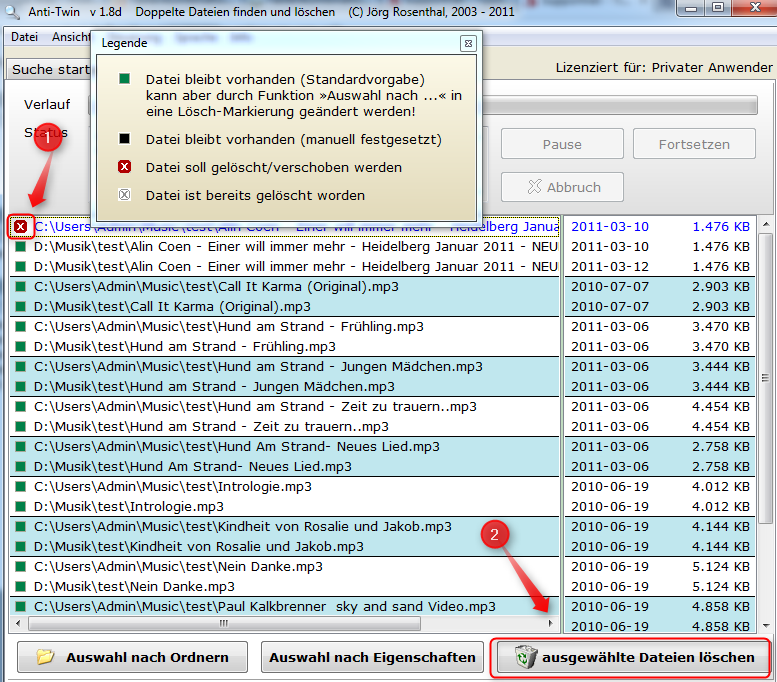This screenshot has height=682, width=777.
Task: Click the red X icon in the Legende
Action: [124, 167]
